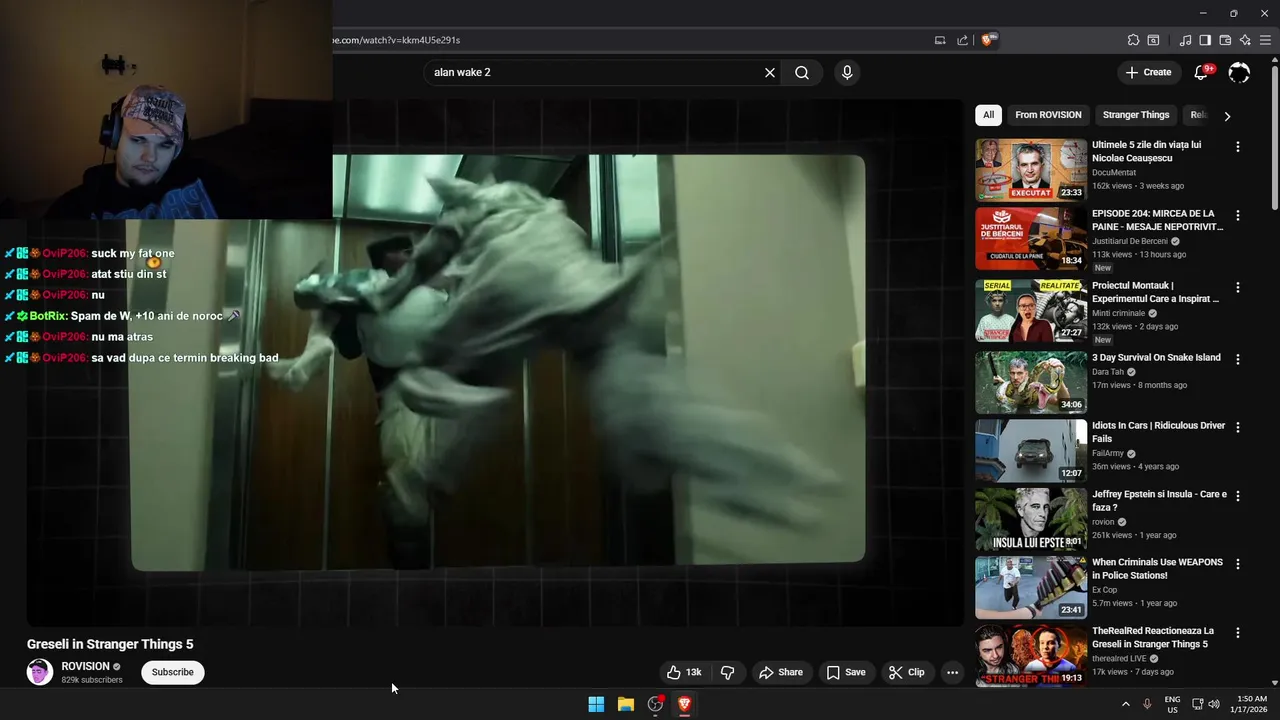Screen dimensions: 1280x720
Task: Dislike the video with thumbs-down
Action: [728, 672]
